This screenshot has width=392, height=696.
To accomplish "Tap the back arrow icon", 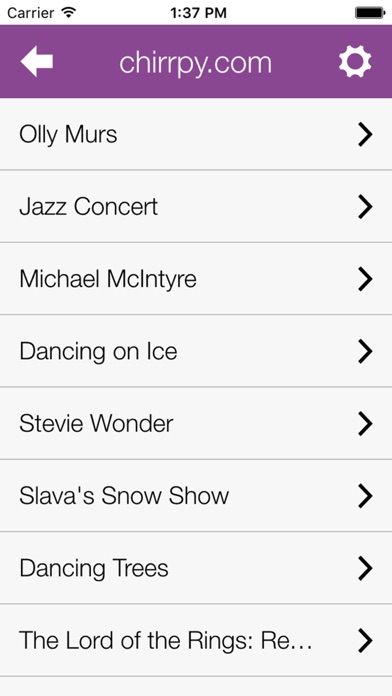I will pos(37,62).
